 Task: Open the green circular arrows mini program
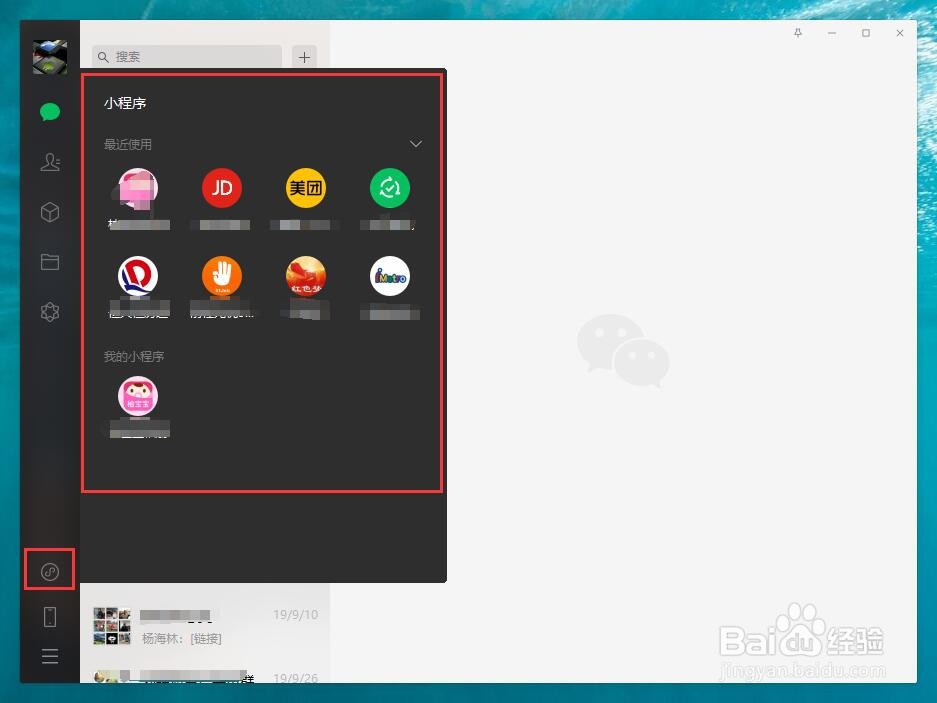(390, 188)
